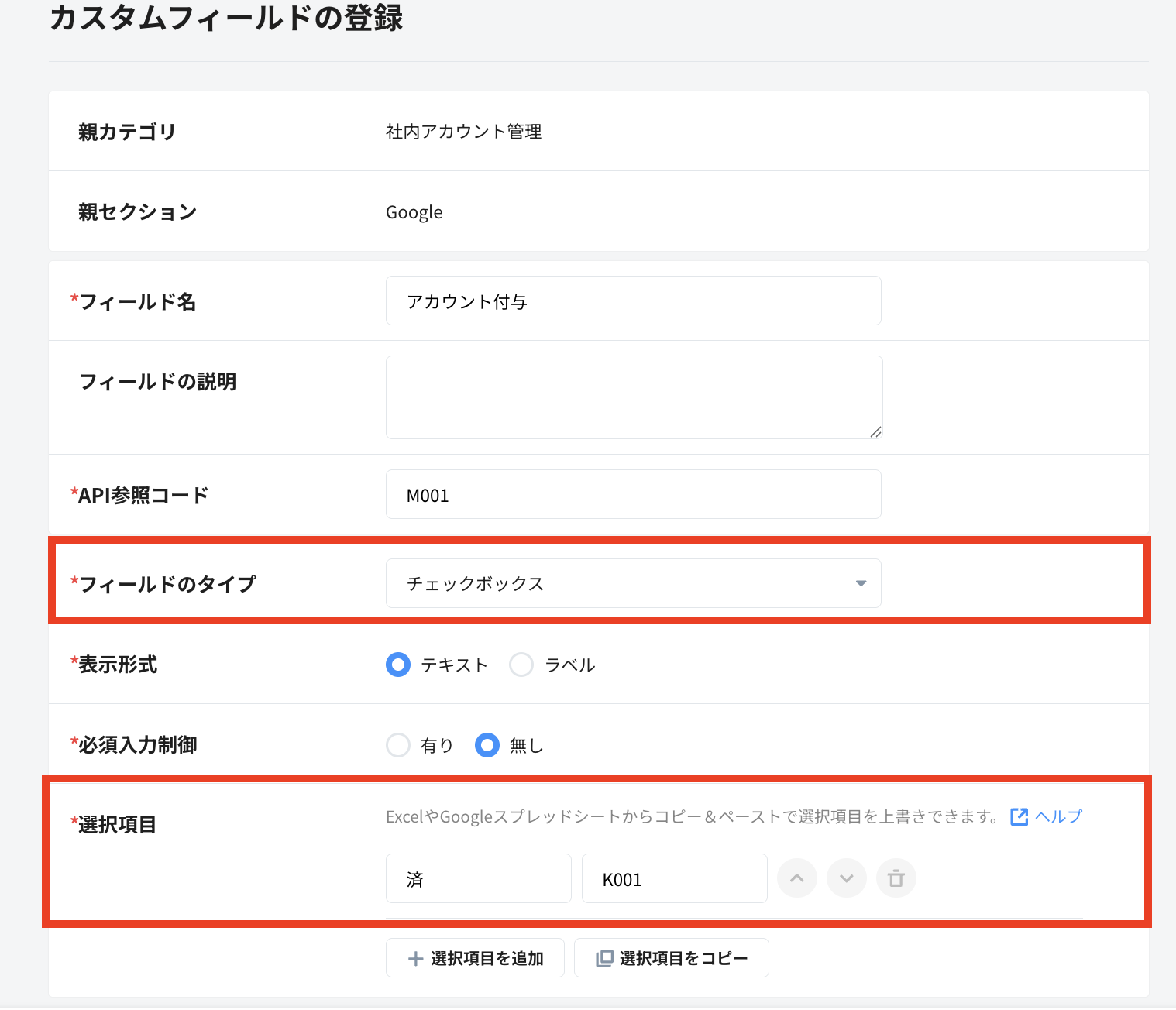Click the 選択項目を追加 button
The width and height of the screenshot is (1176, 1010).
point(475,958)
